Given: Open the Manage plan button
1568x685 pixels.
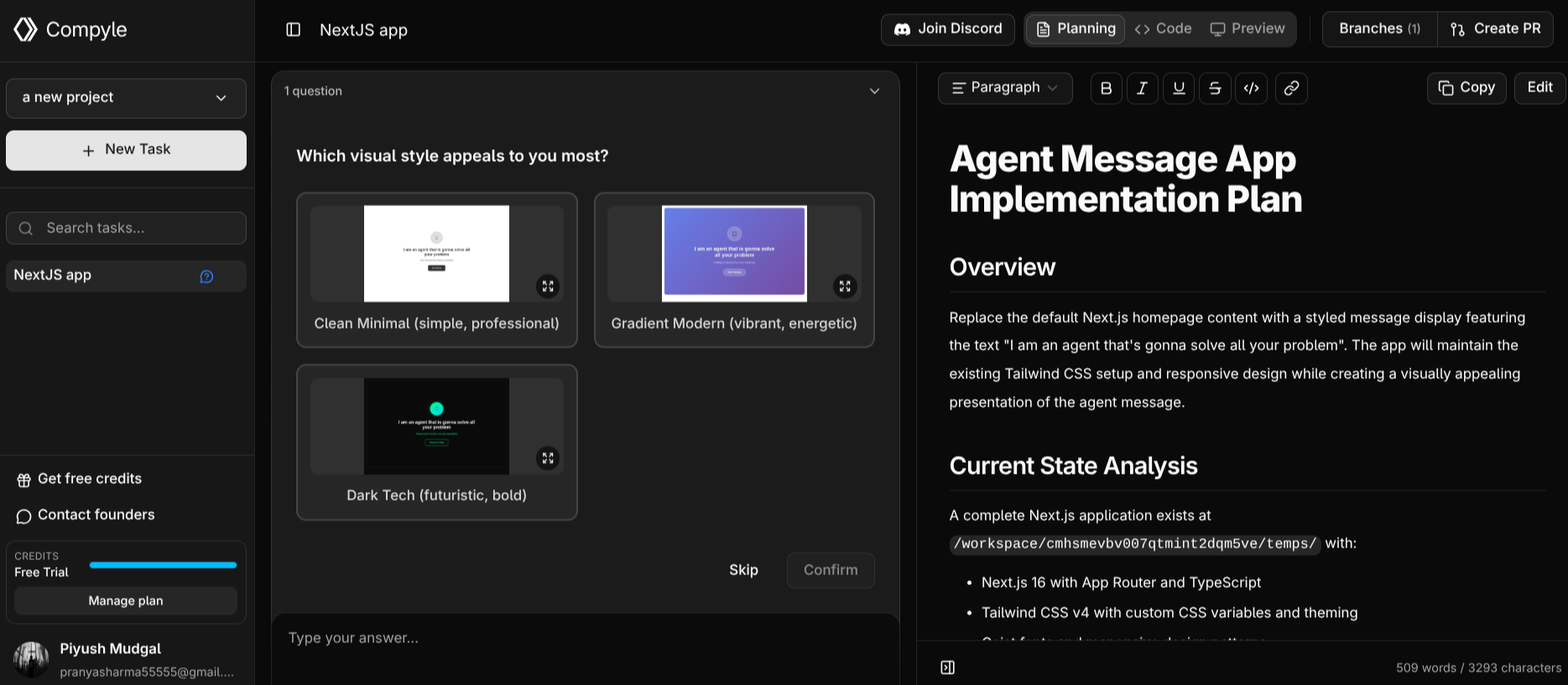Looking at the screenshot, I should coord(126,601).
